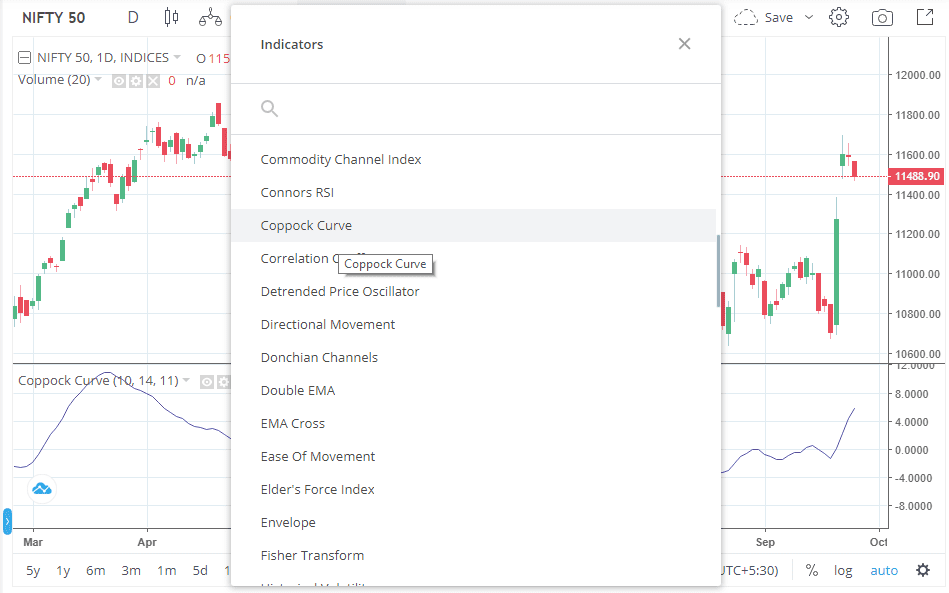Add the Envelope indicator
949x593 pixels.
click(473, 522)
